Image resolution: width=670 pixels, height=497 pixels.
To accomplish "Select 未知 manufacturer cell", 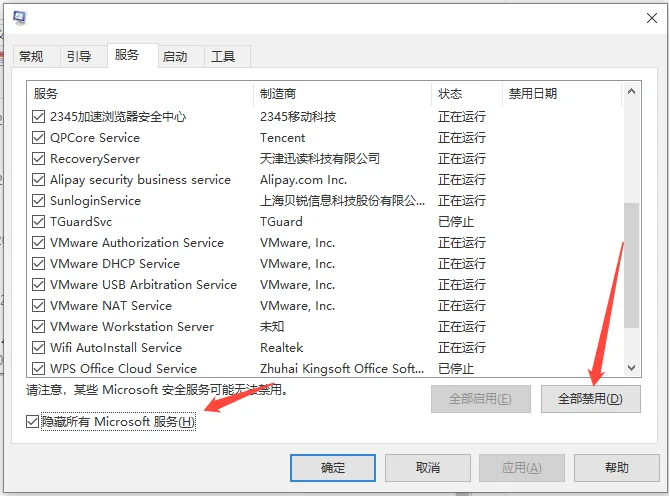I will 272,326.
